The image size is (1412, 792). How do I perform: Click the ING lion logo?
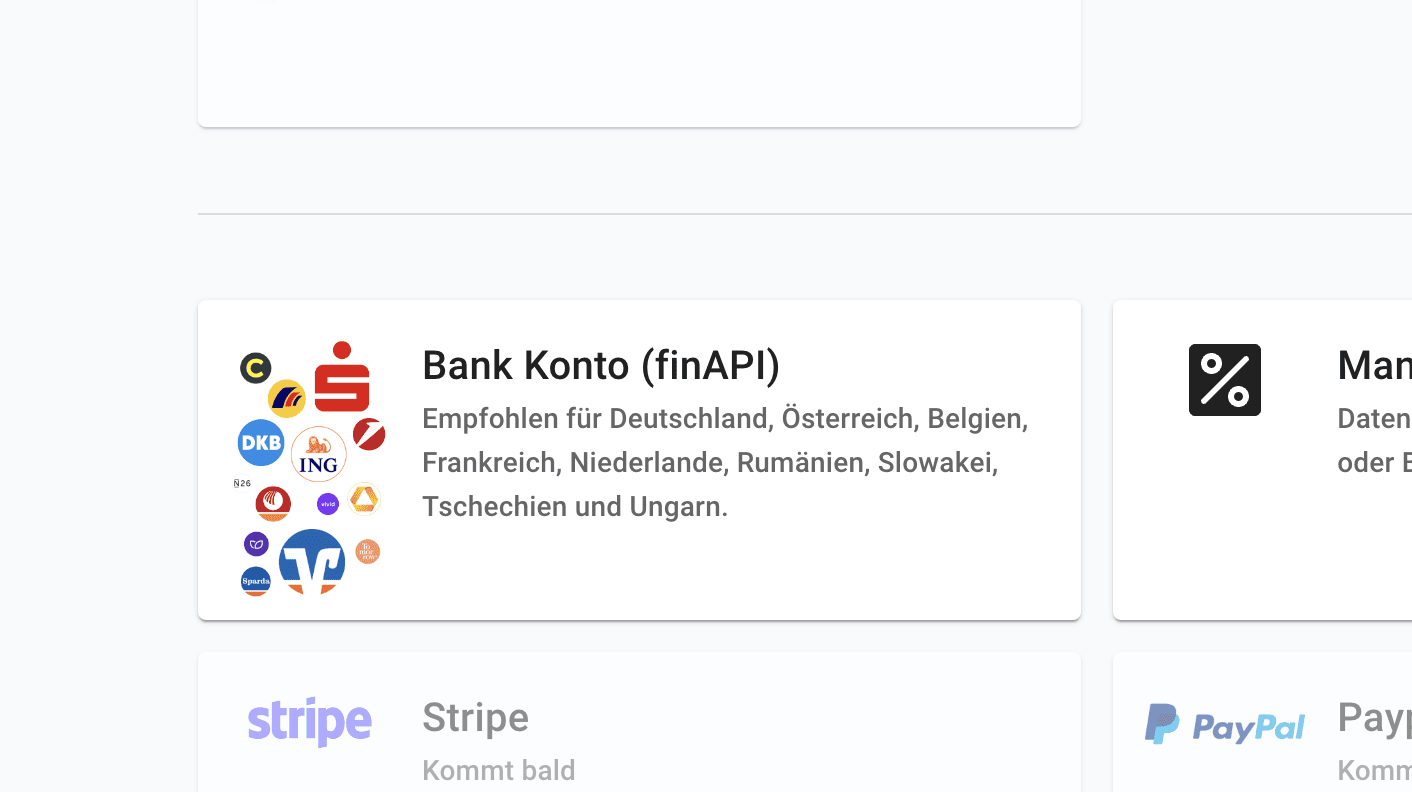click(x=319, y=454)
